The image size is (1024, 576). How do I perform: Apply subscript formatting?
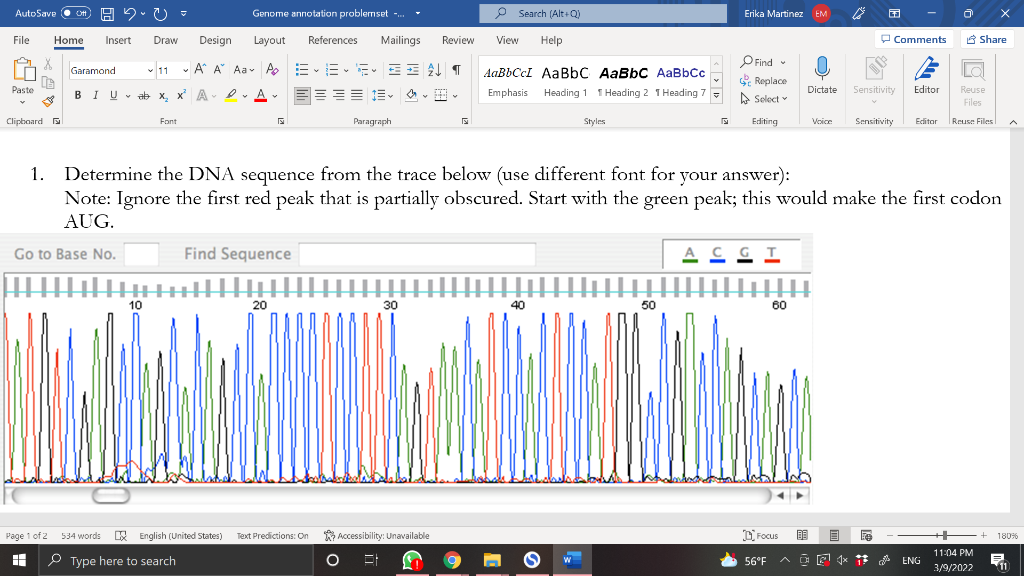click(163, 96)
